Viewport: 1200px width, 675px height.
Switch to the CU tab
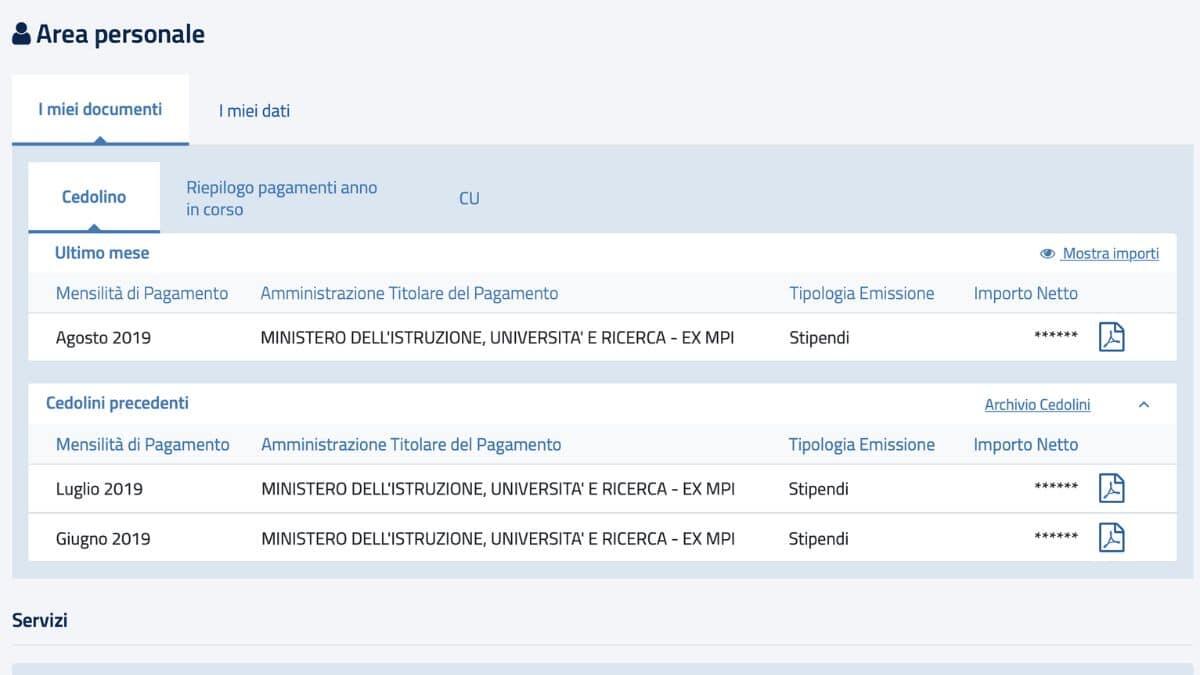(469, 198)
